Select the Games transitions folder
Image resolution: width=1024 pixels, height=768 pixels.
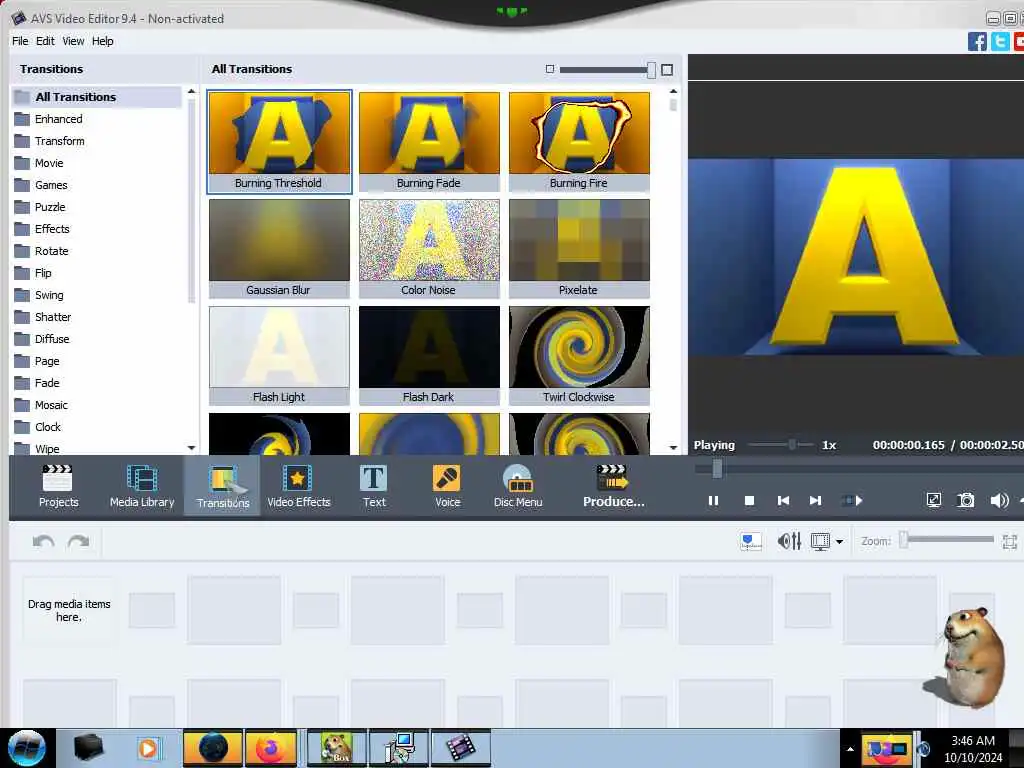coord(97,185)
